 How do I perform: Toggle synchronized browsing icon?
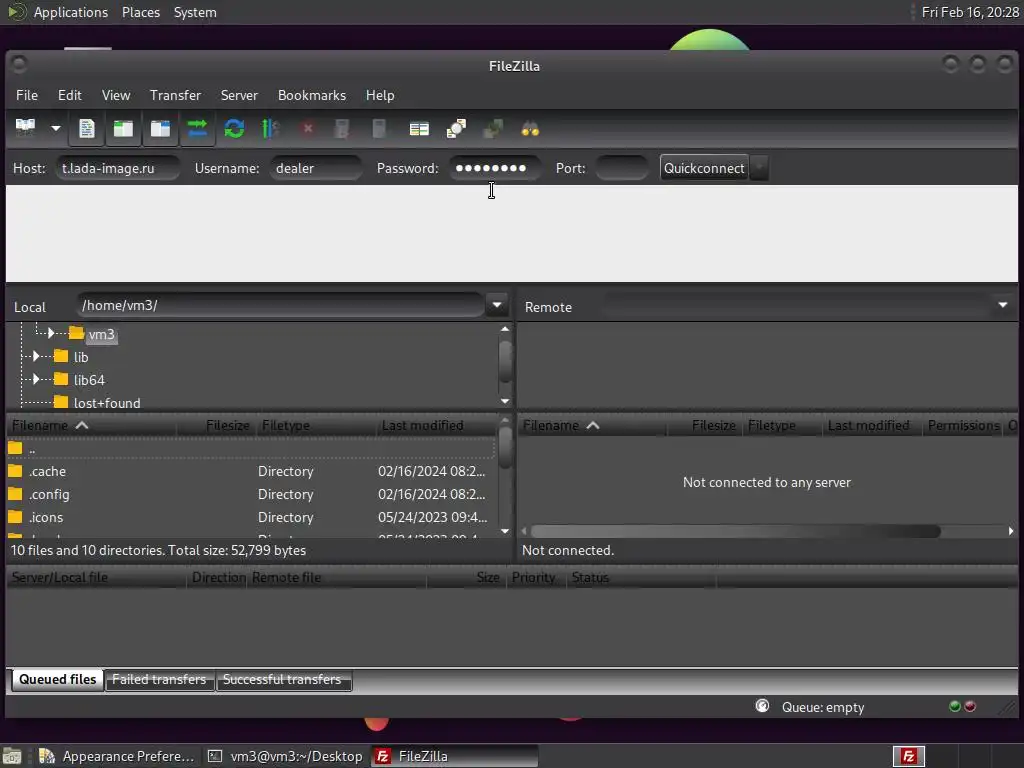(x=493, y=129)
